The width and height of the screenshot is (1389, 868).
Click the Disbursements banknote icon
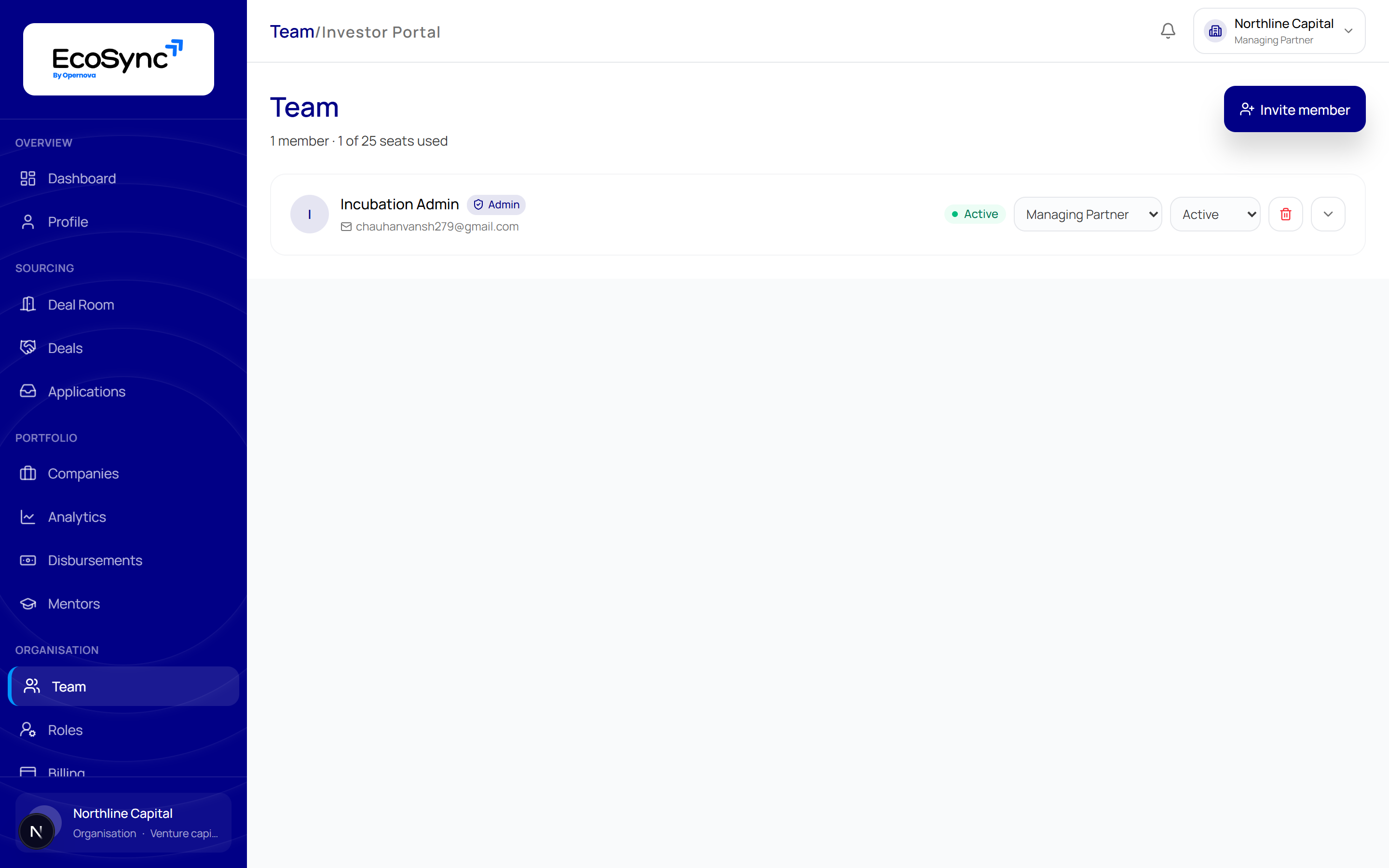point(27,560)
